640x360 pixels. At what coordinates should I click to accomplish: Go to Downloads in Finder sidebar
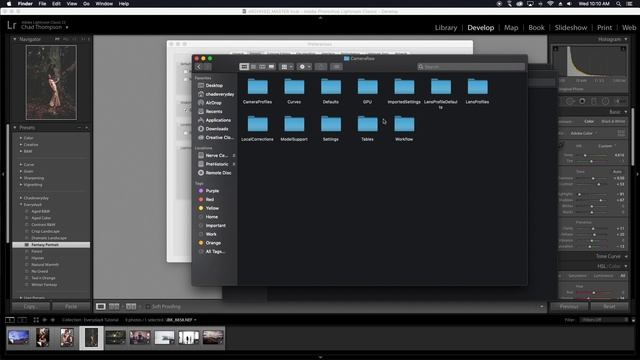pyautogui.click(x=213, y=129)
